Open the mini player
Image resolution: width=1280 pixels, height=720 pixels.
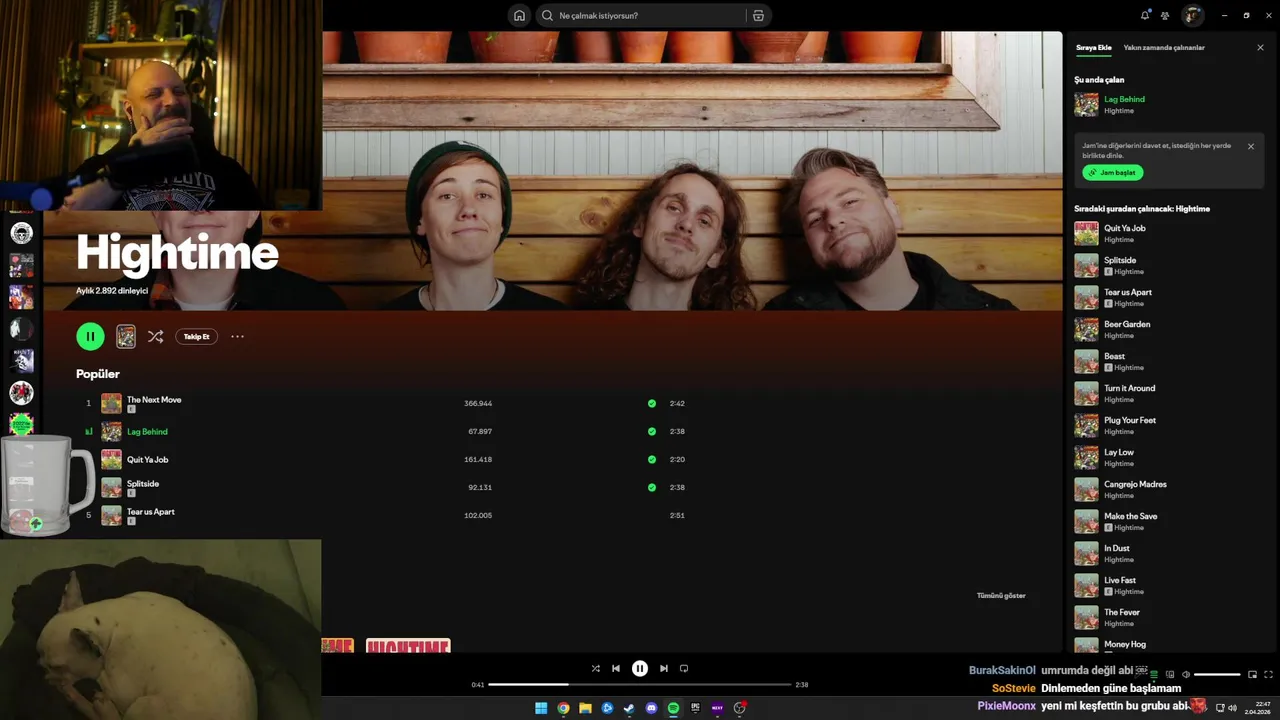coord(1252,674)
